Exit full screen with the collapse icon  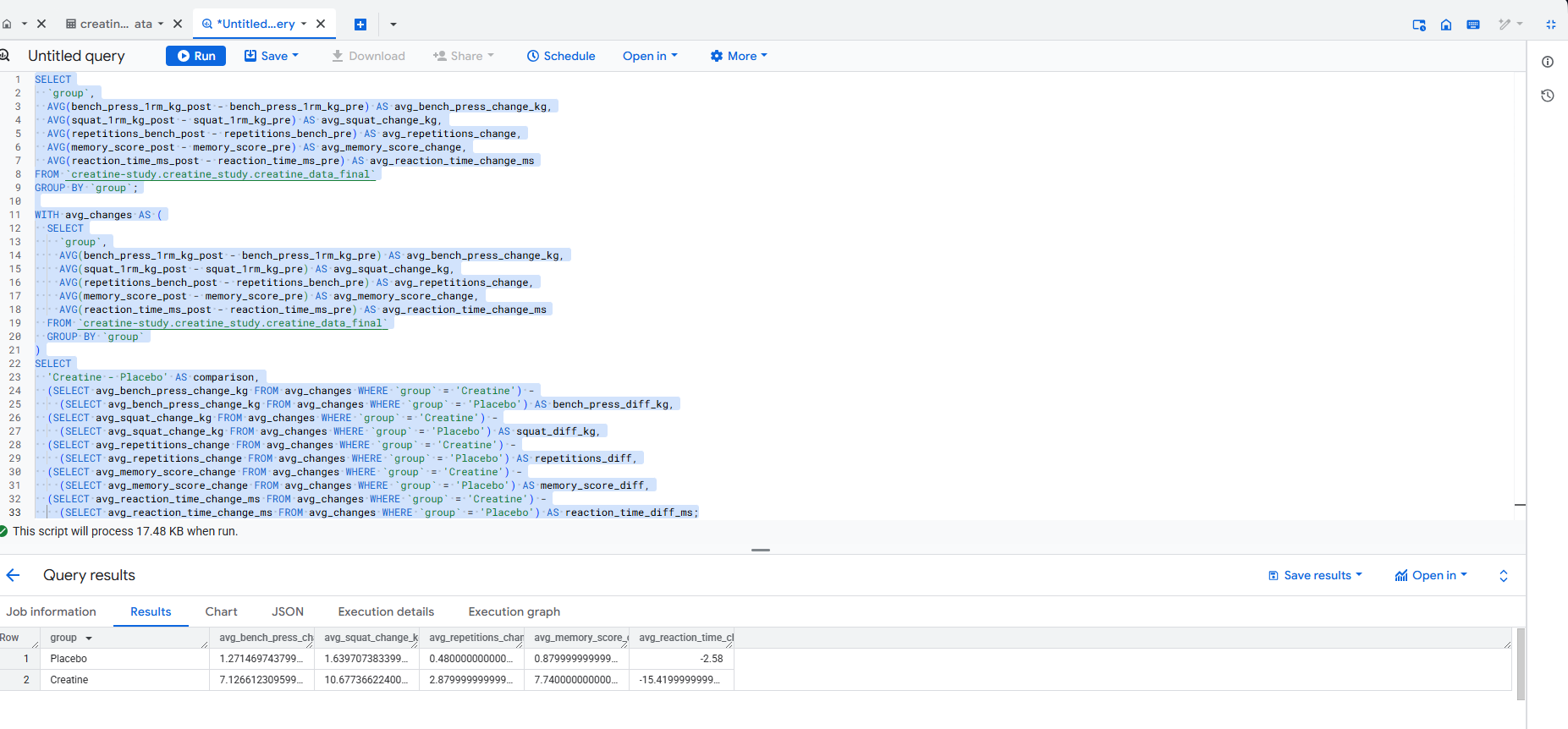pyautogui.click(x=1550, y=25)
